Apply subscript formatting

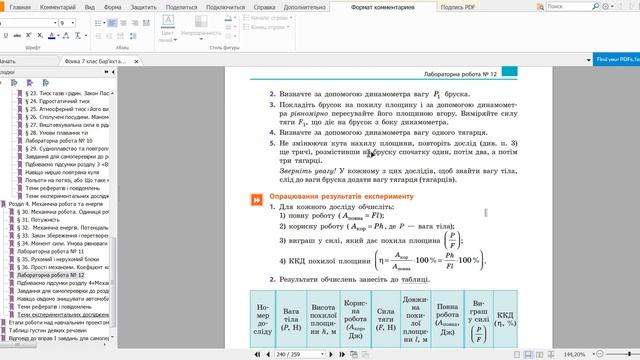click(40, 36)
